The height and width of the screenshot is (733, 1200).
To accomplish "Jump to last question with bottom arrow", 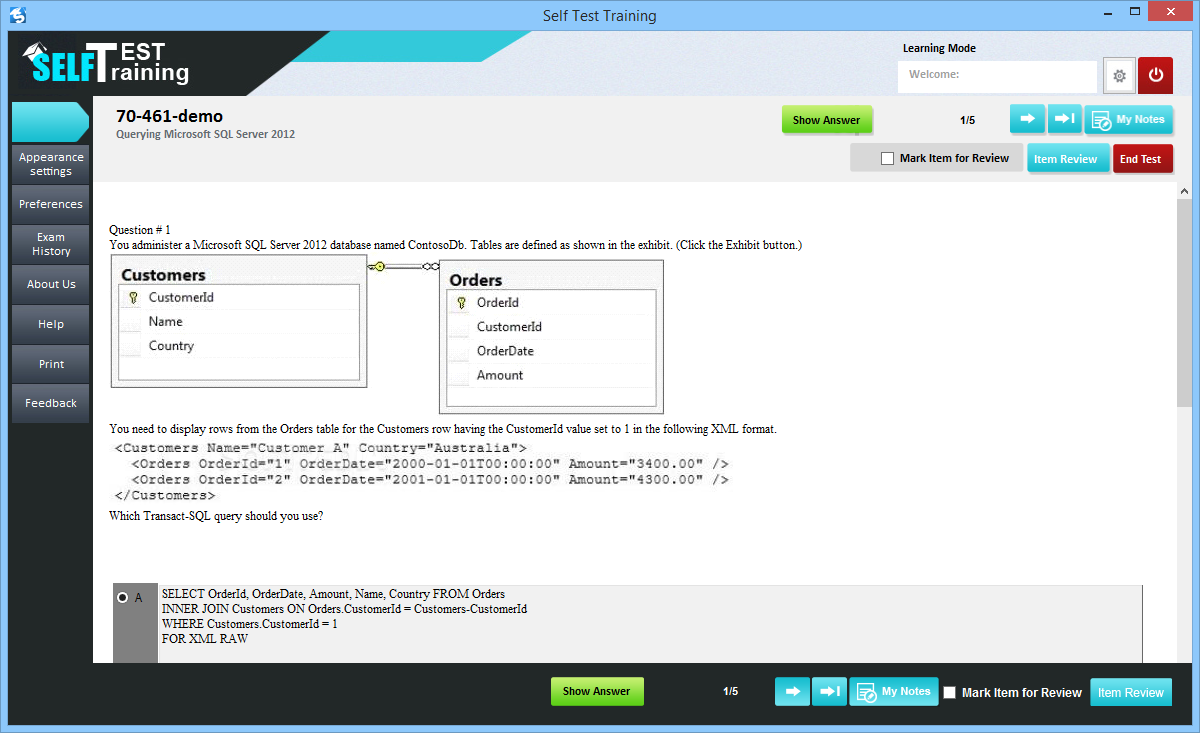I will click(x=829, y=691).
